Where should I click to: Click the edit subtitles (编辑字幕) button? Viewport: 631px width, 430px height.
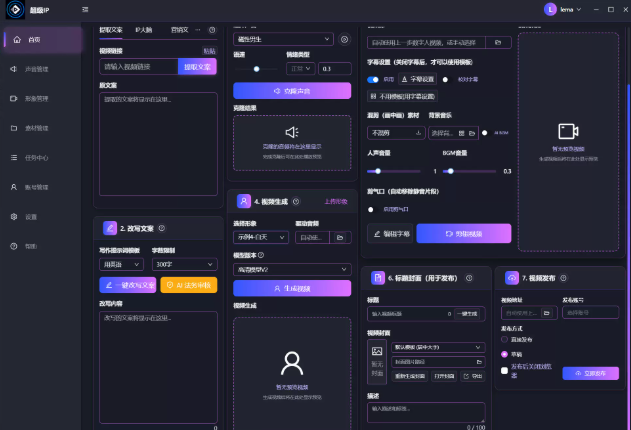click(390, 234)
